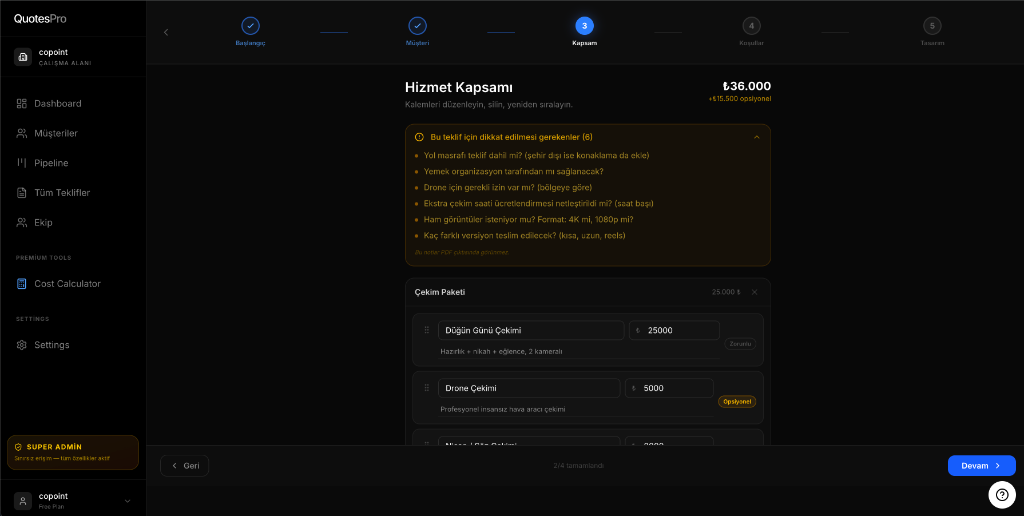
Task: Select step 4 Koşullar in stepper
Action: pos(751,26)
